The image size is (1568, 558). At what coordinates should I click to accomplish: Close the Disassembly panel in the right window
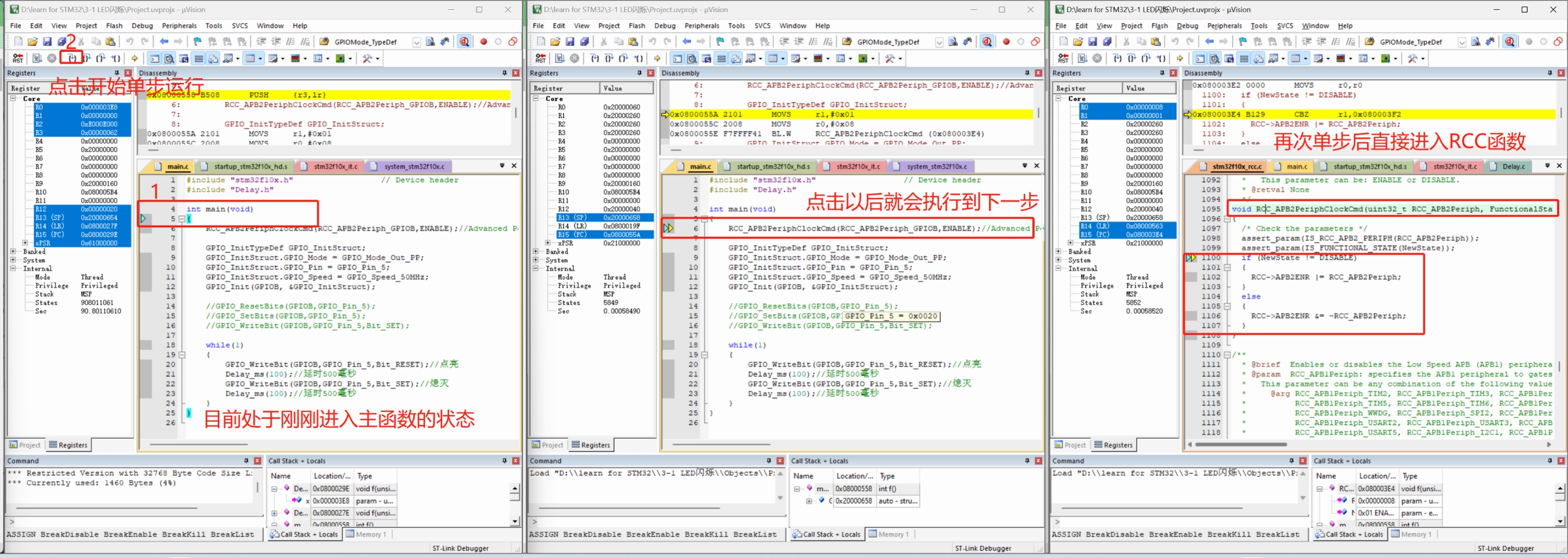click(1561, 73)
